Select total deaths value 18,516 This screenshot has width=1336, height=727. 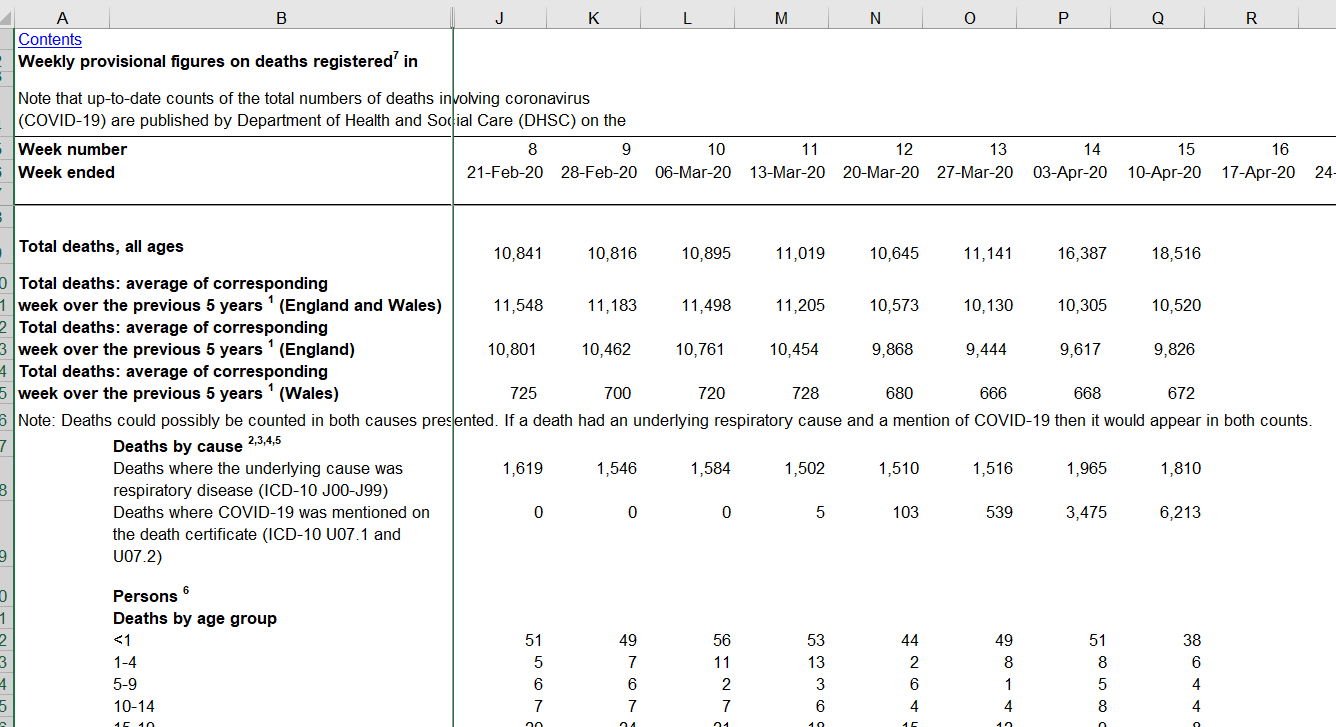1176,254
